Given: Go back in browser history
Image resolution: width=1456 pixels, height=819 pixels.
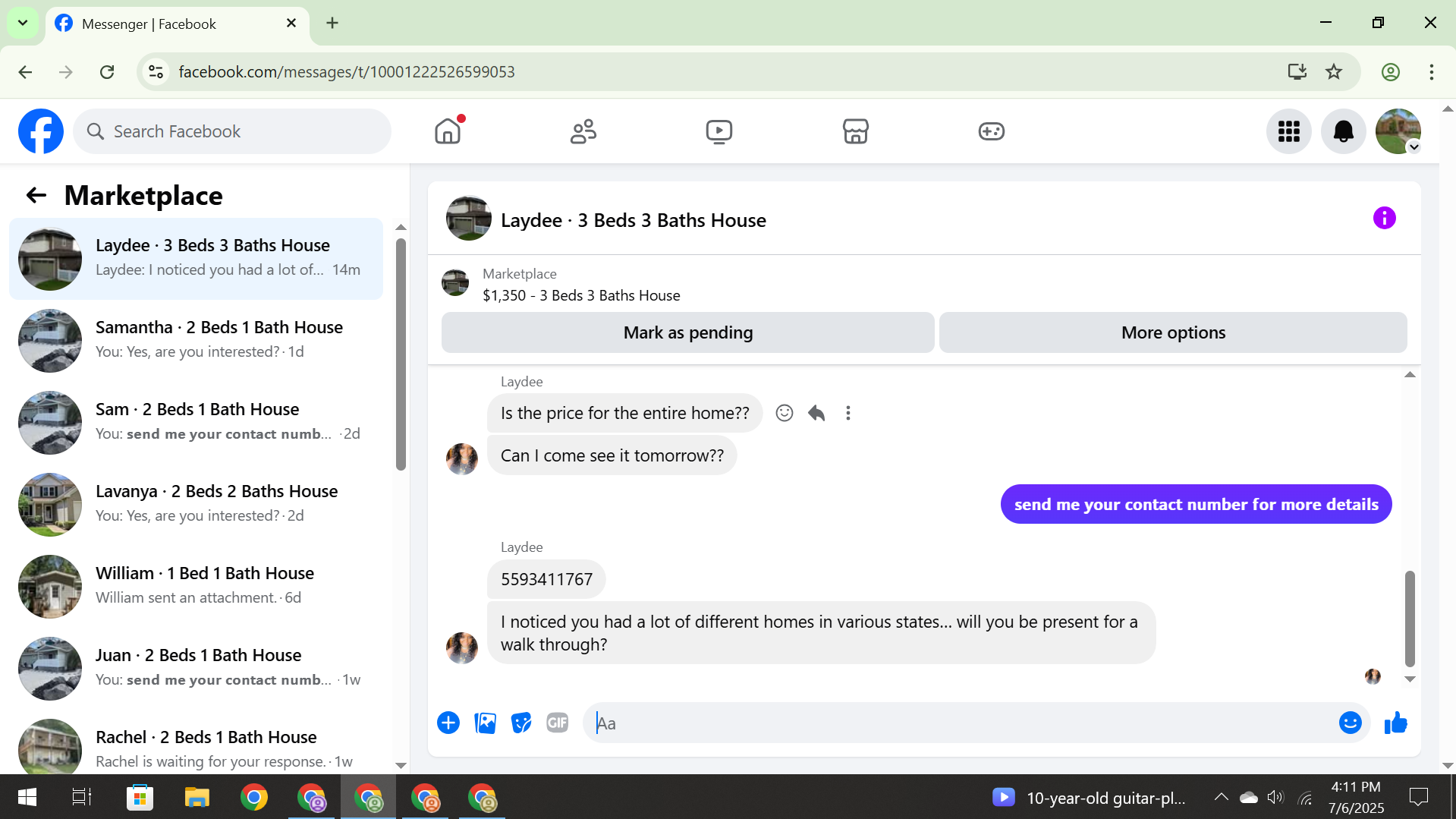Looking at the screenshot, I should (26, 72).
